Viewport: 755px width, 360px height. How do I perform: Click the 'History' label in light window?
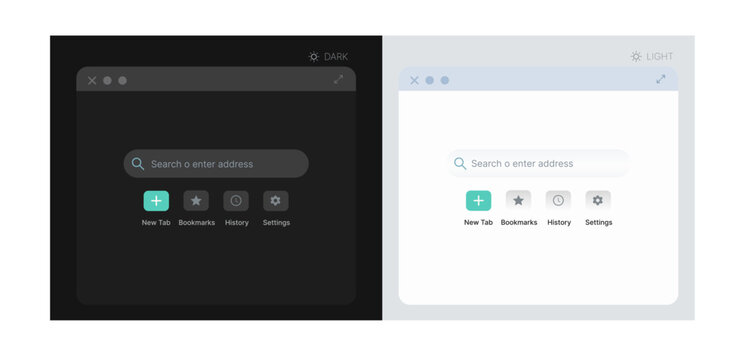[x=559, y=222]
